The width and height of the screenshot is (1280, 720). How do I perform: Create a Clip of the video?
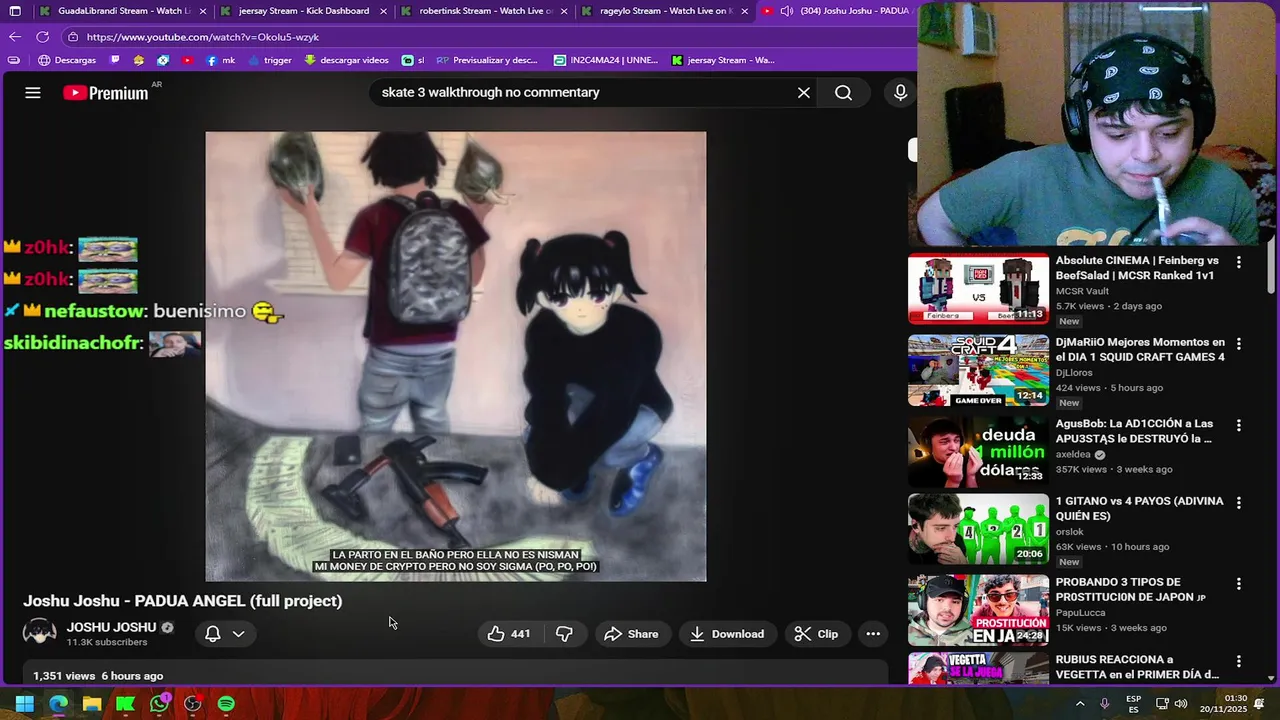click(x=816, y=634)
